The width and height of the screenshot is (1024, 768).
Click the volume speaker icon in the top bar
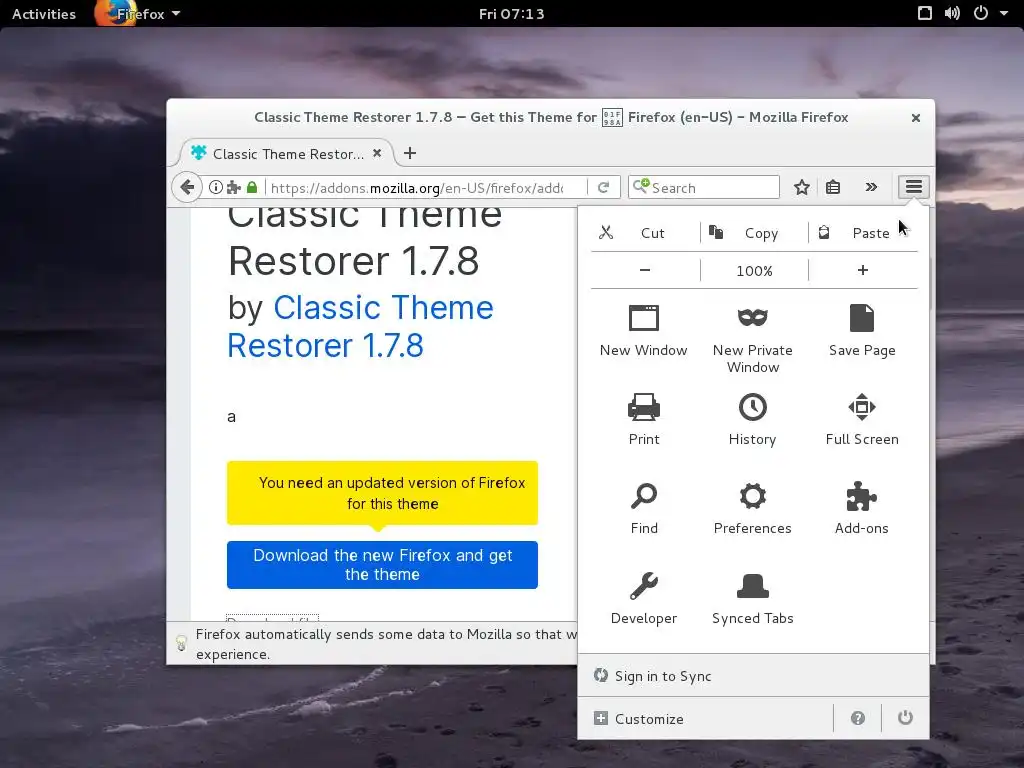(x=952, y=14)
